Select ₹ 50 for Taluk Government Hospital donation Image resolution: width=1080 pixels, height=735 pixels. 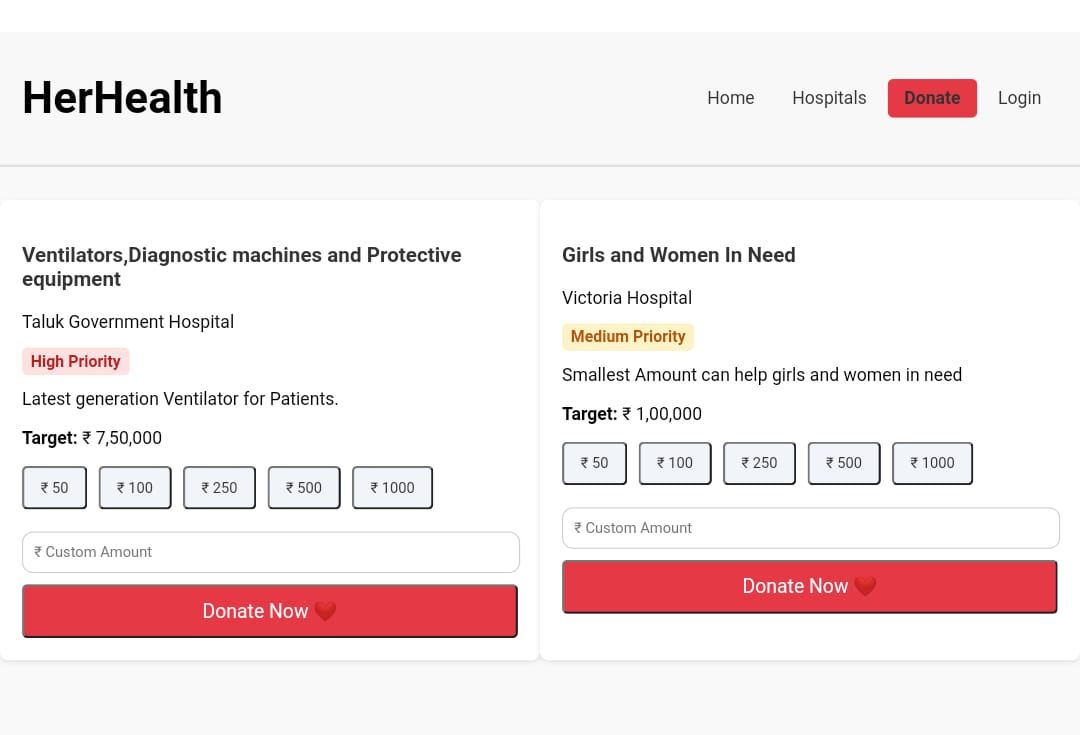pos(54,487)
